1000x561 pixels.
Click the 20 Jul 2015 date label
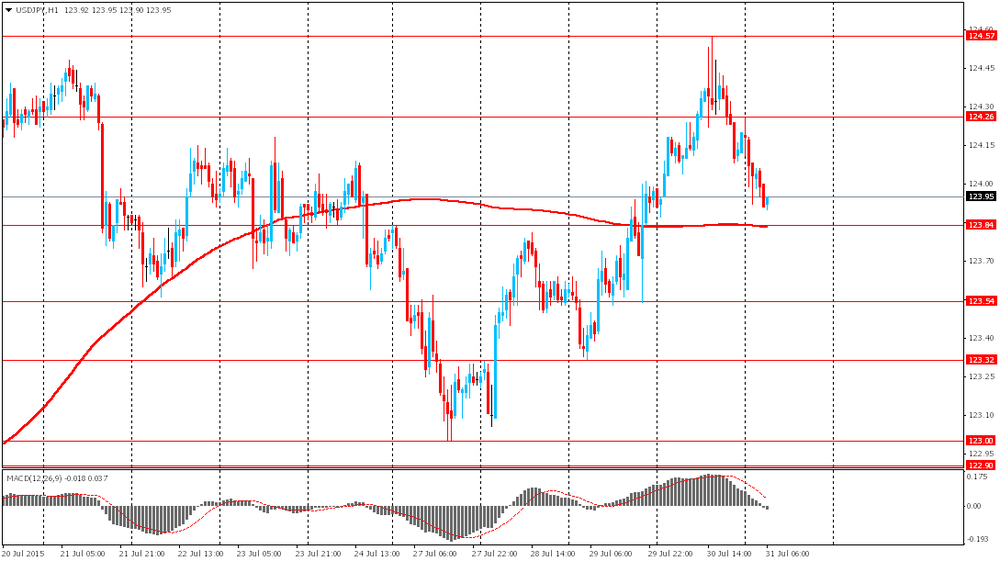click(x=23, y=553)
